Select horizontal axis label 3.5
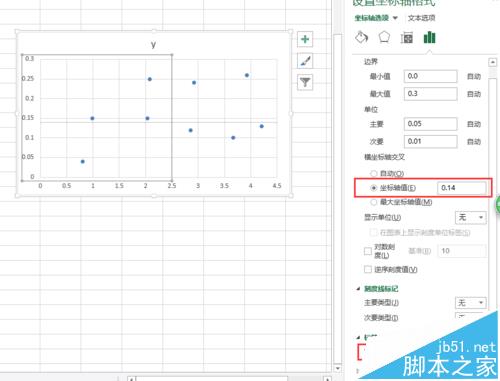The height and width of the screenshot is (381, 500). (224, 186)
